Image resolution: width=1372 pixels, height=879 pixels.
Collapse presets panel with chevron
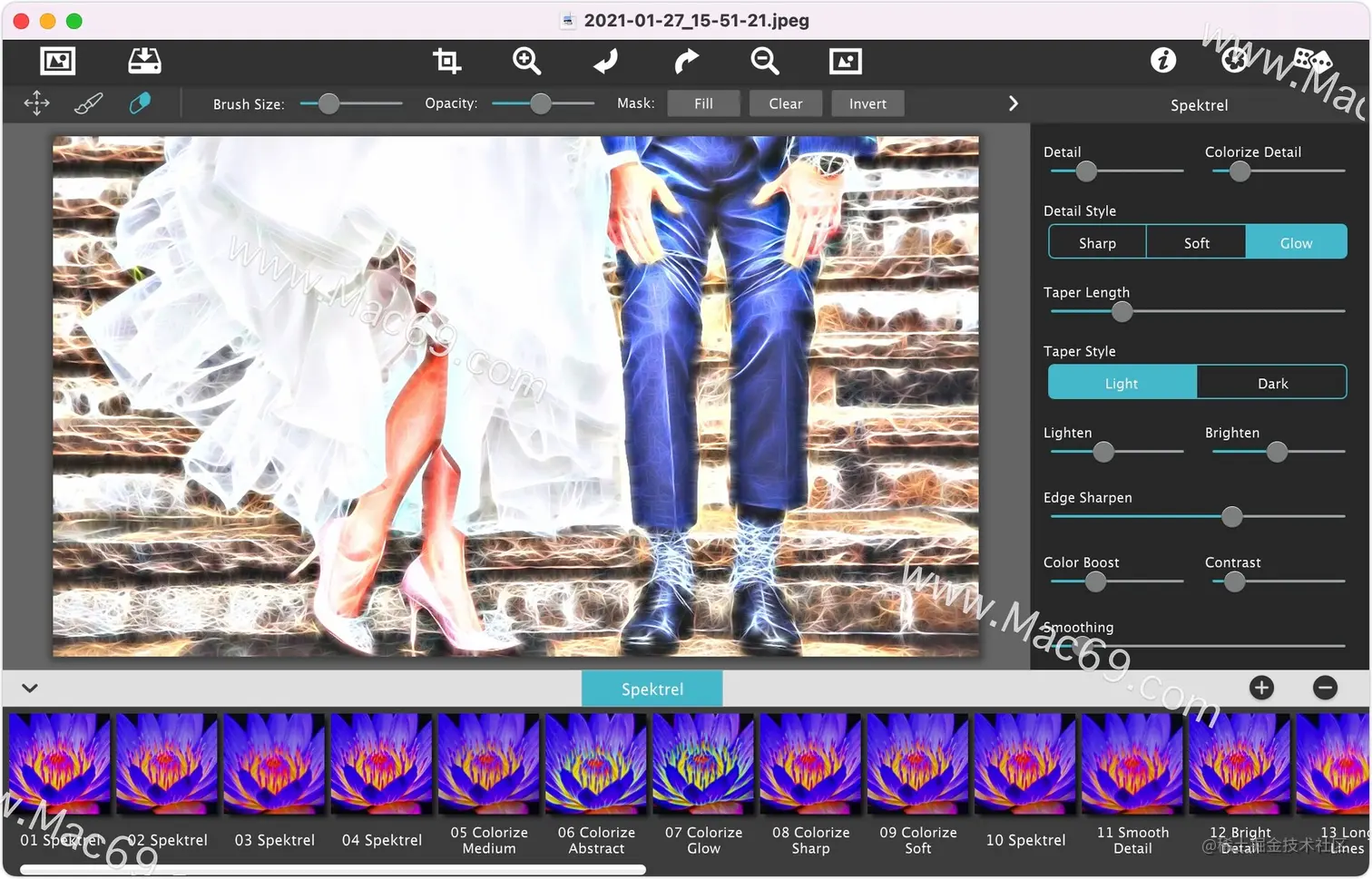coord(30,688)
